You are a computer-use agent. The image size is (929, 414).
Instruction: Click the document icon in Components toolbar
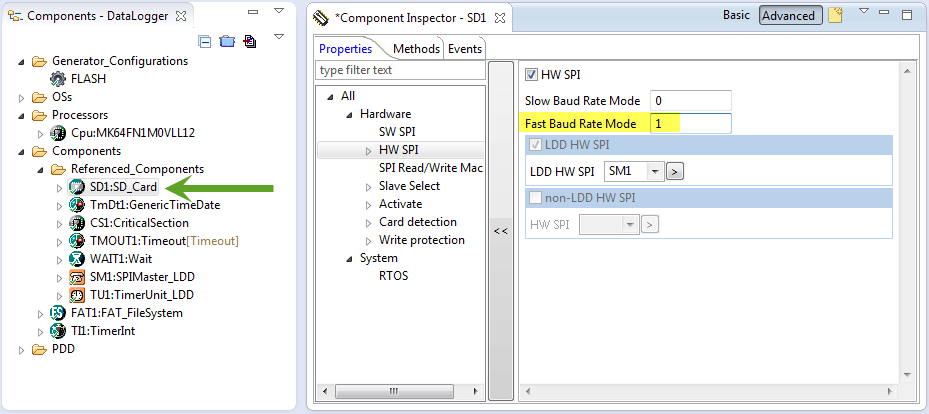(249, 42)
